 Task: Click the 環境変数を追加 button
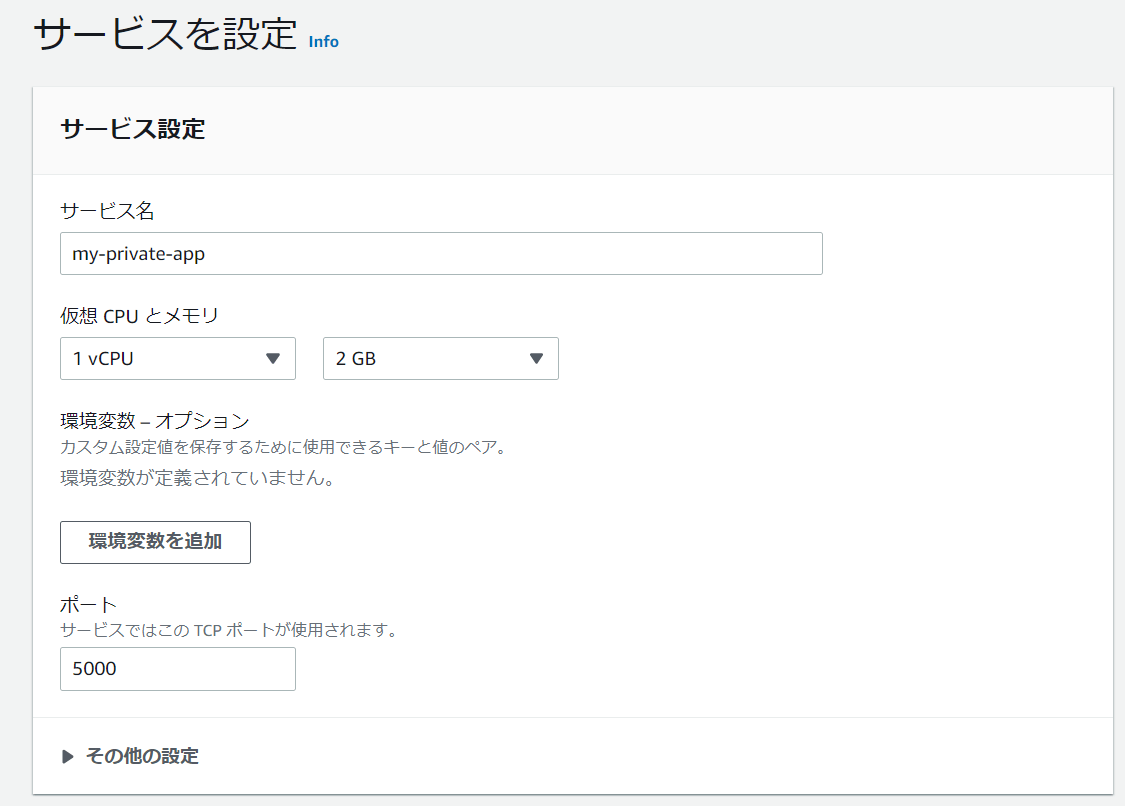point(156,542)
